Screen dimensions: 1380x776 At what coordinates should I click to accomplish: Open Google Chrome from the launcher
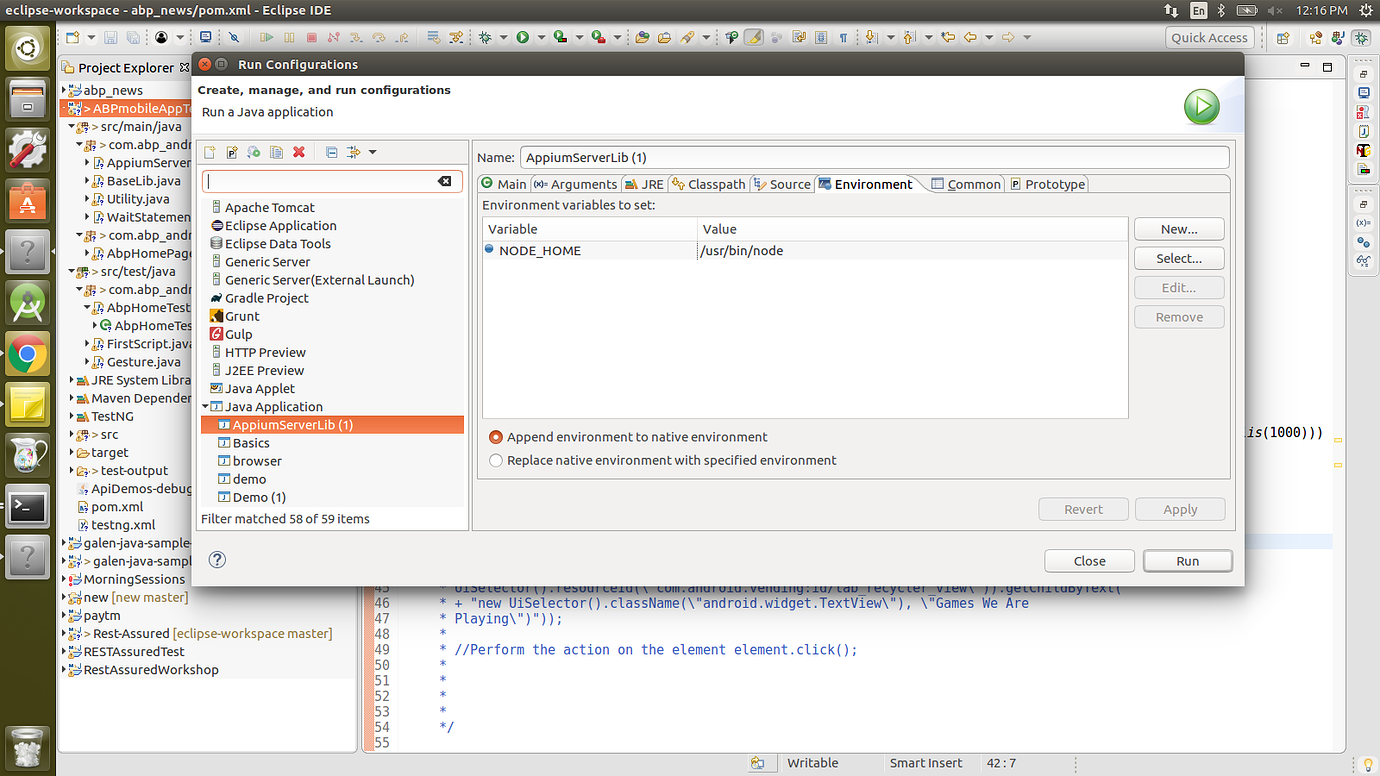click(x=27, y=354)
